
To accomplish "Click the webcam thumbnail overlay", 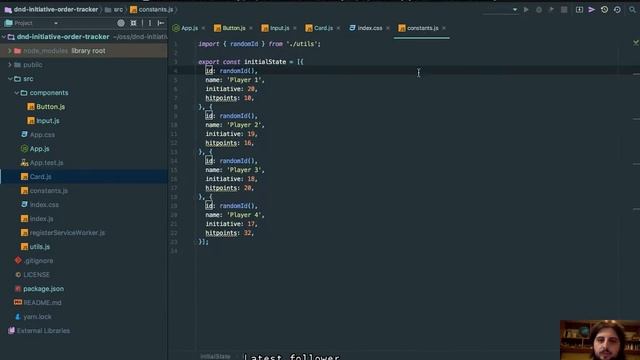I will tap(600, 340).
